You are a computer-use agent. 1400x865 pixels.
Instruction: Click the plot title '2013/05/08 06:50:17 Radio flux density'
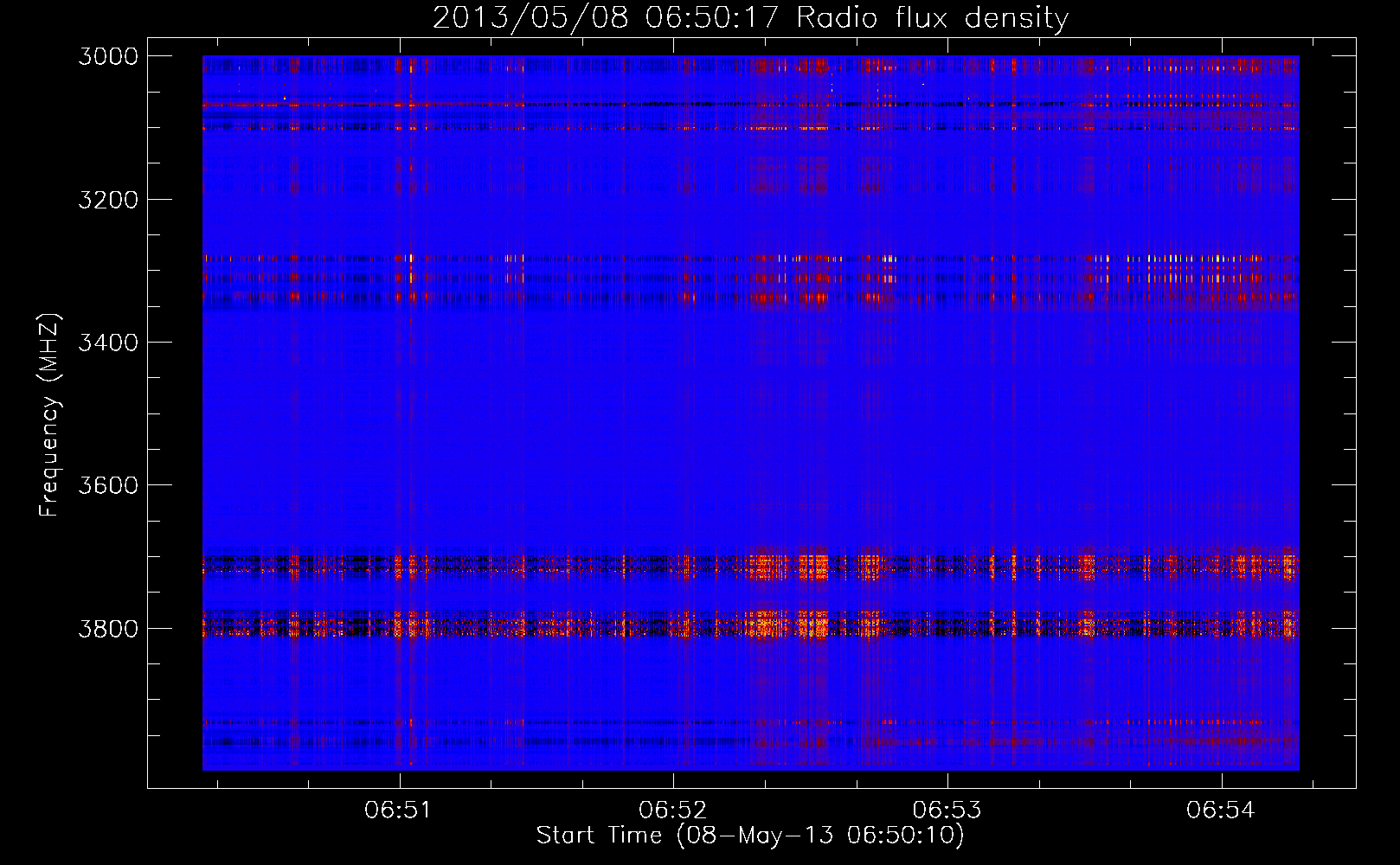pos(750,18)
